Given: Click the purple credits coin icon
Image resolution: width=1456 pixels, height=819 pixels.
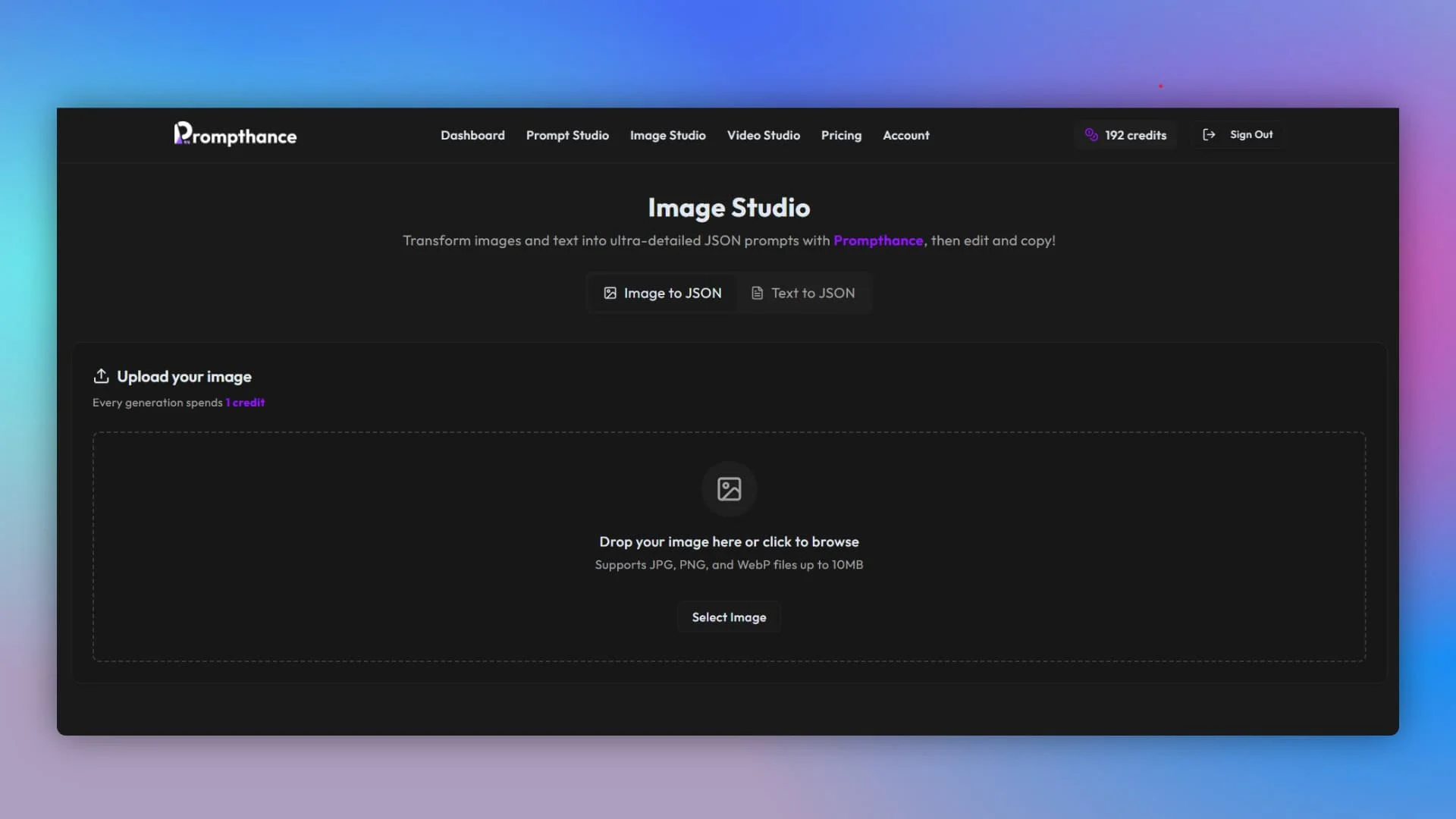Looking at the screenshot, I should click(1091, 134).
